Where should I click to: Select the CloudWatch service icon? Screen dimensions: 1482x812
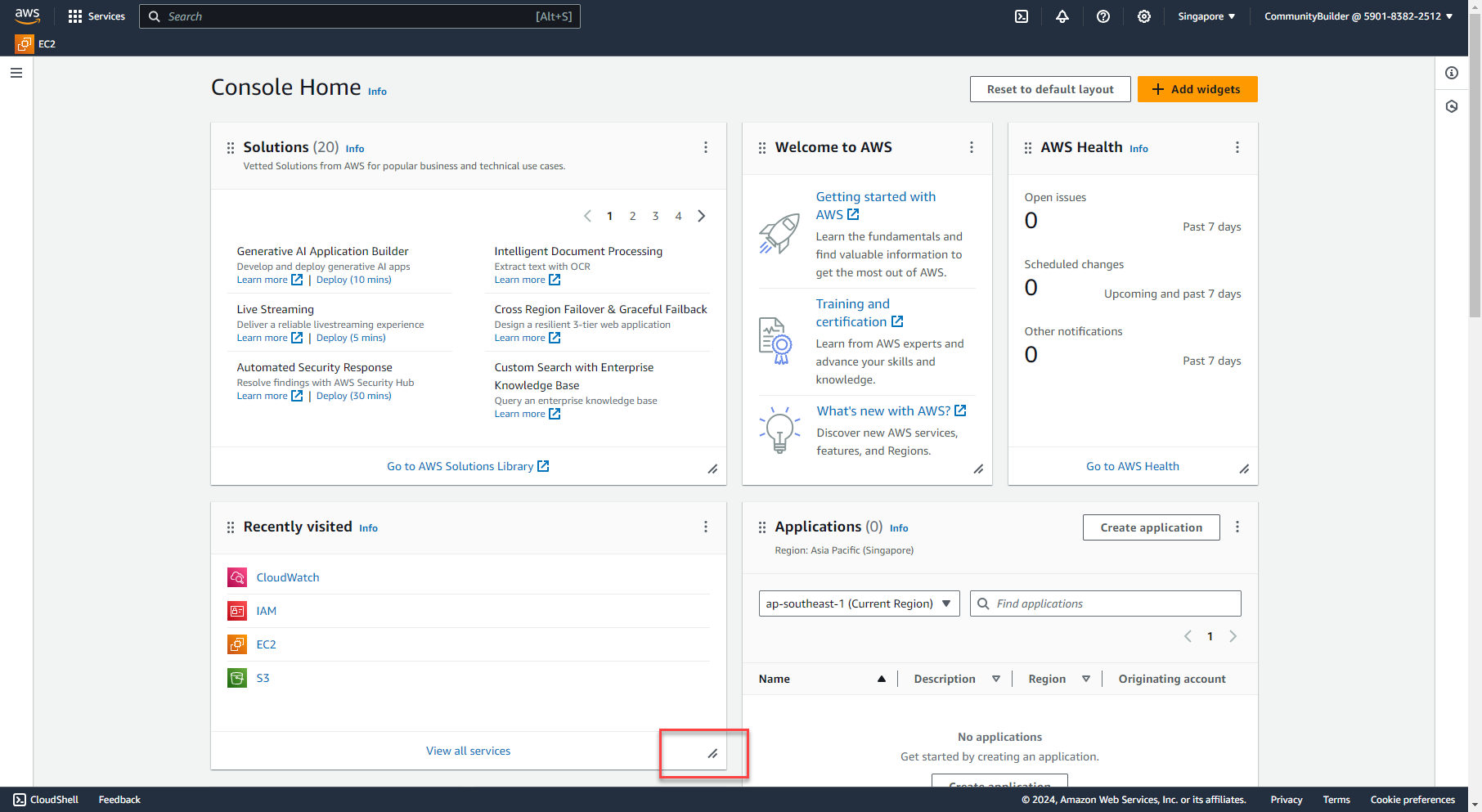coord(236,577)
